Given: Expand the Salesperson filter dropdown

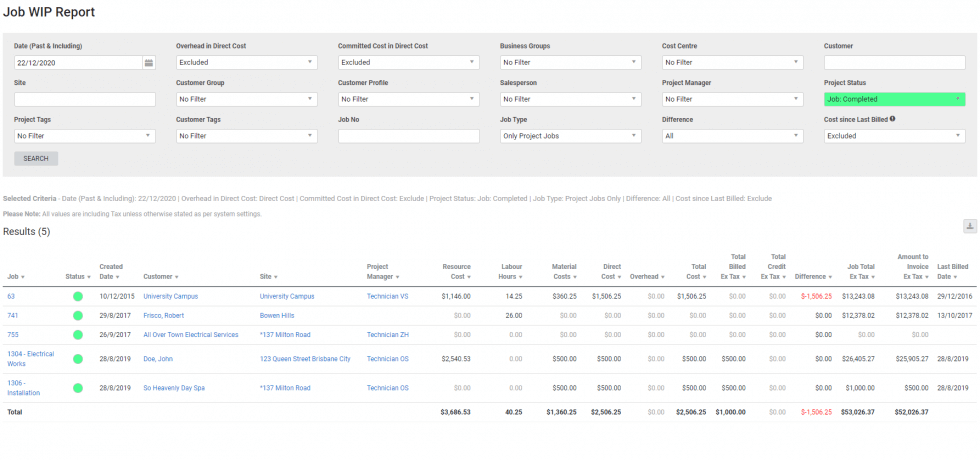Looking at the screenshot, I should (570, 99).
